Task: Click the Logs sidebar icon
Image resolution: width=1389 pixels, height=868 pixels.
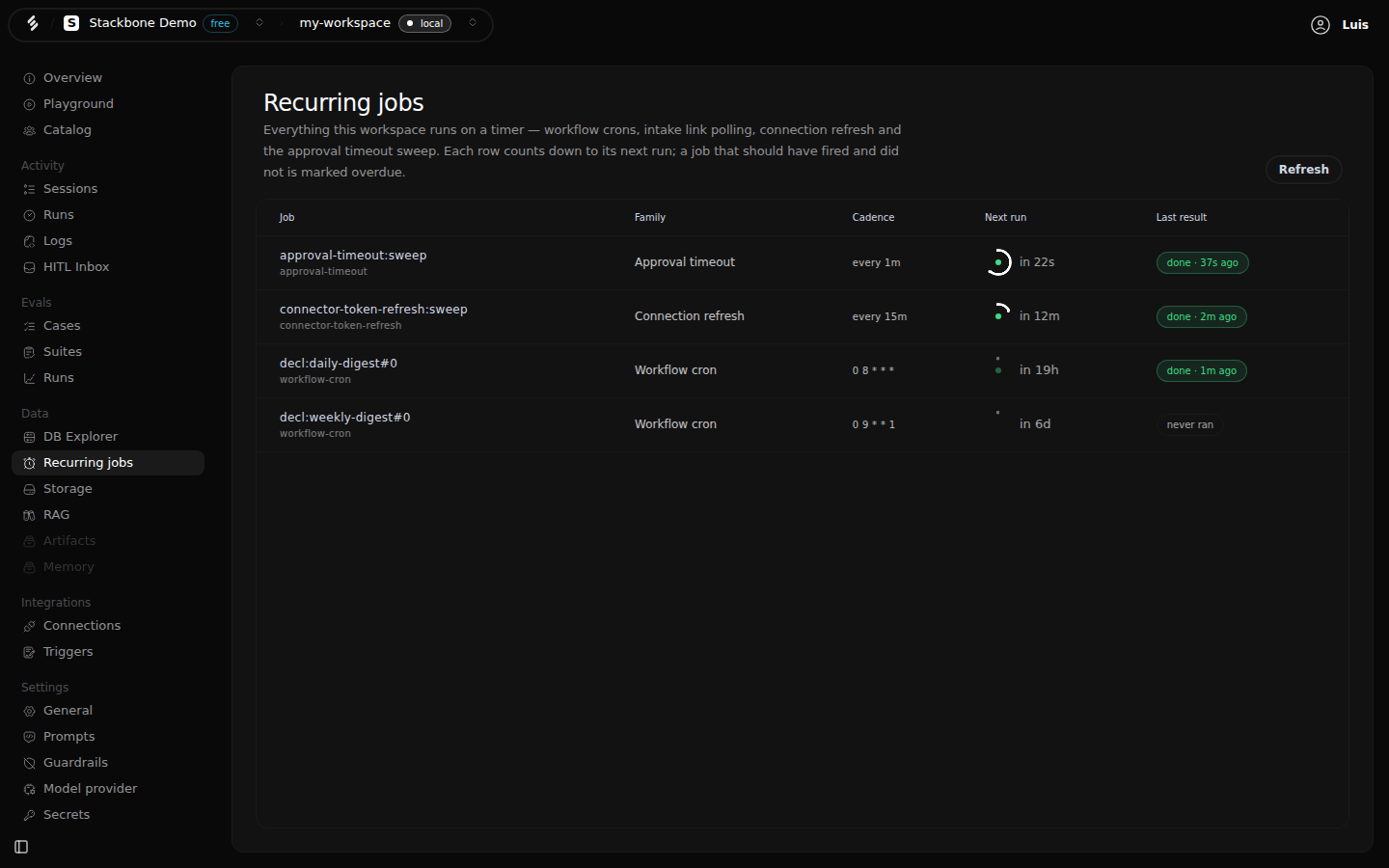Action: click(29, 241)
